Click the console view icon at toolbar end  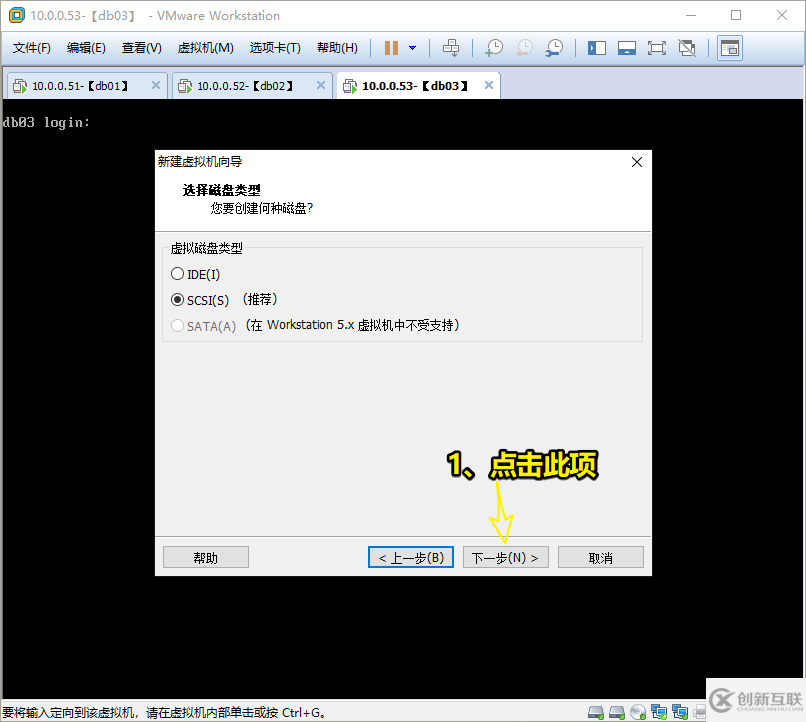click(729, 48)
